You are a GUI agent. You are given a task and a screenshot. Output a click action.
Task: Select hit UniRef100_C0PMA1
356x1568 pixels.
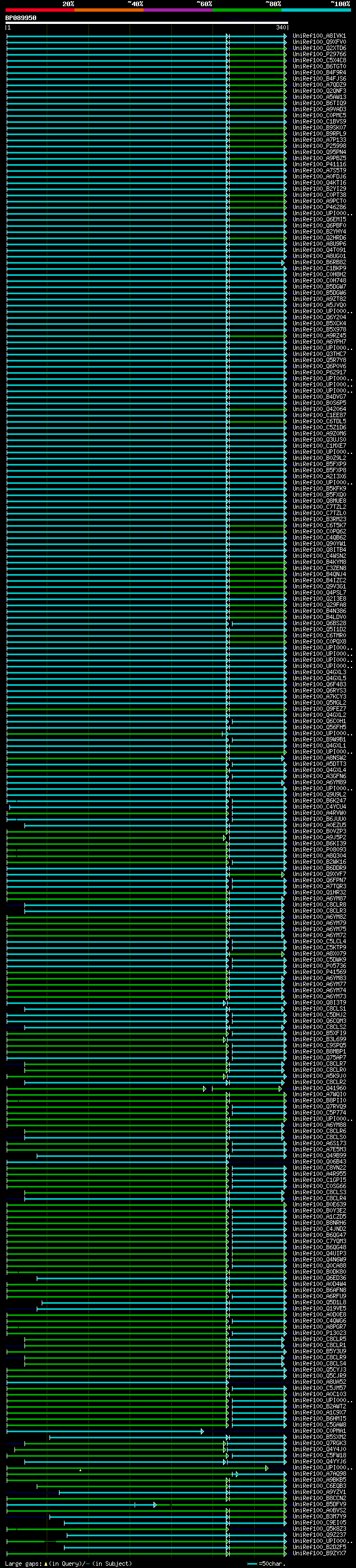(319, 1431)
